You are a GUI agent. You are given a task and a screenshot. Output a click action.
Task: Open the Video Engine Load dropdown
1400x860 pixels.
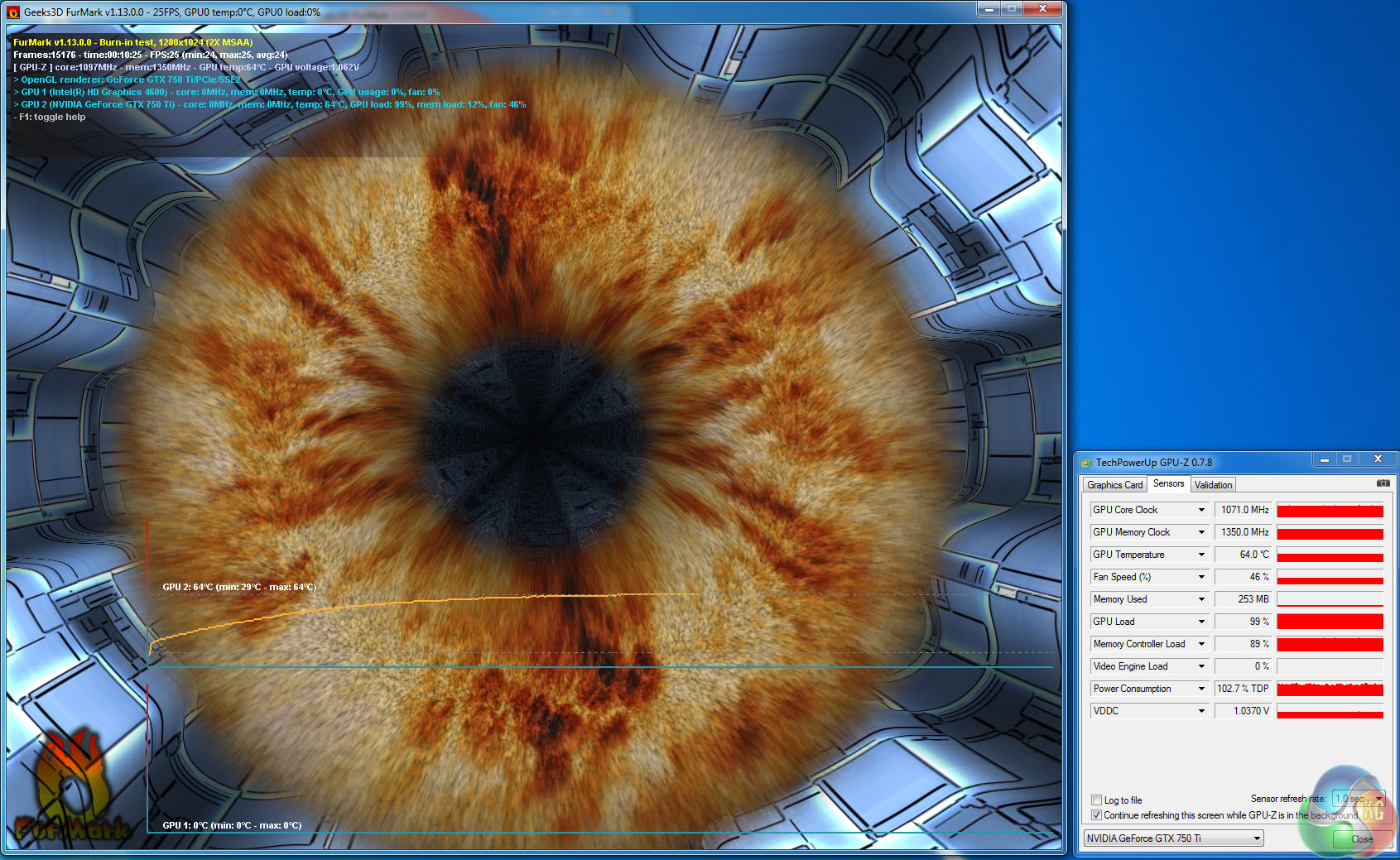[x=1201, y=666]
